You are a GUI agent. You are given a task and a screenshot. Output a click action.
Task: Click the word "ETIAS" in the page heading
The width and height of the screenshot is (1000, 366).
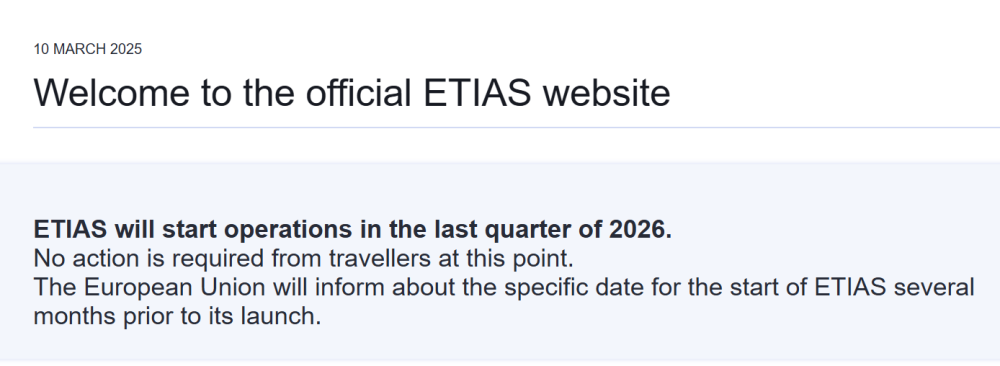pyautogui.click(x=477, y=92)
